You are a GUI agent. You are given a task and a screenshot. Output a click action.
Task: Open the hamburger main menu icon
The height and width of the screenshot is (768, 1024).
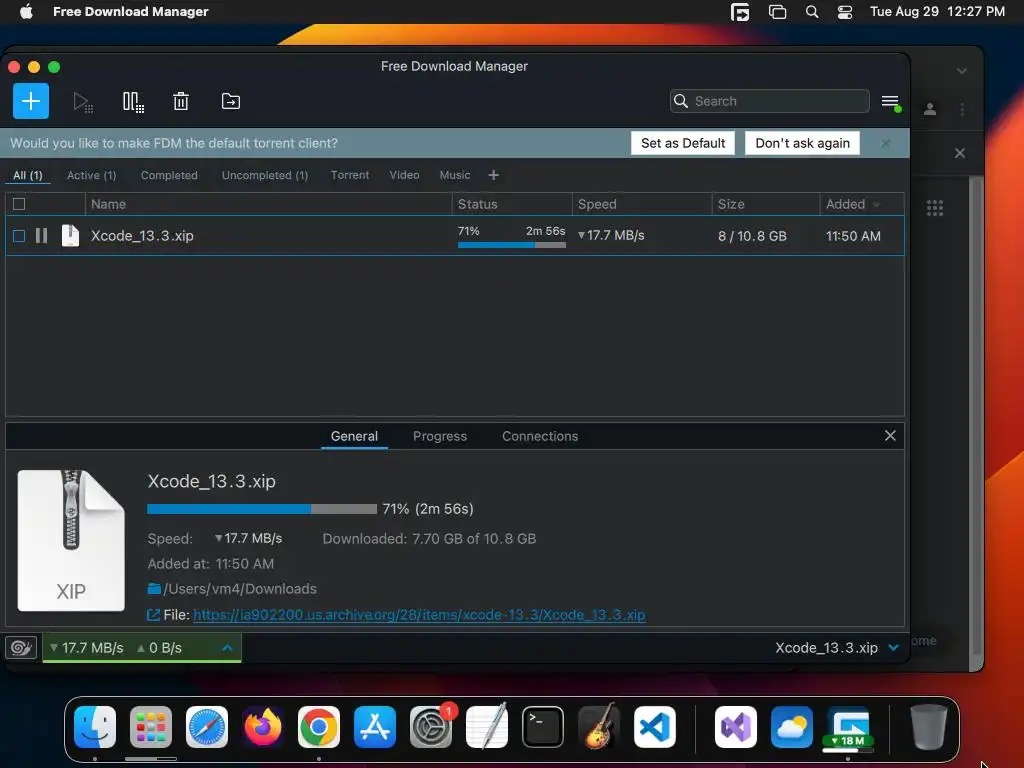pos(891,102)
